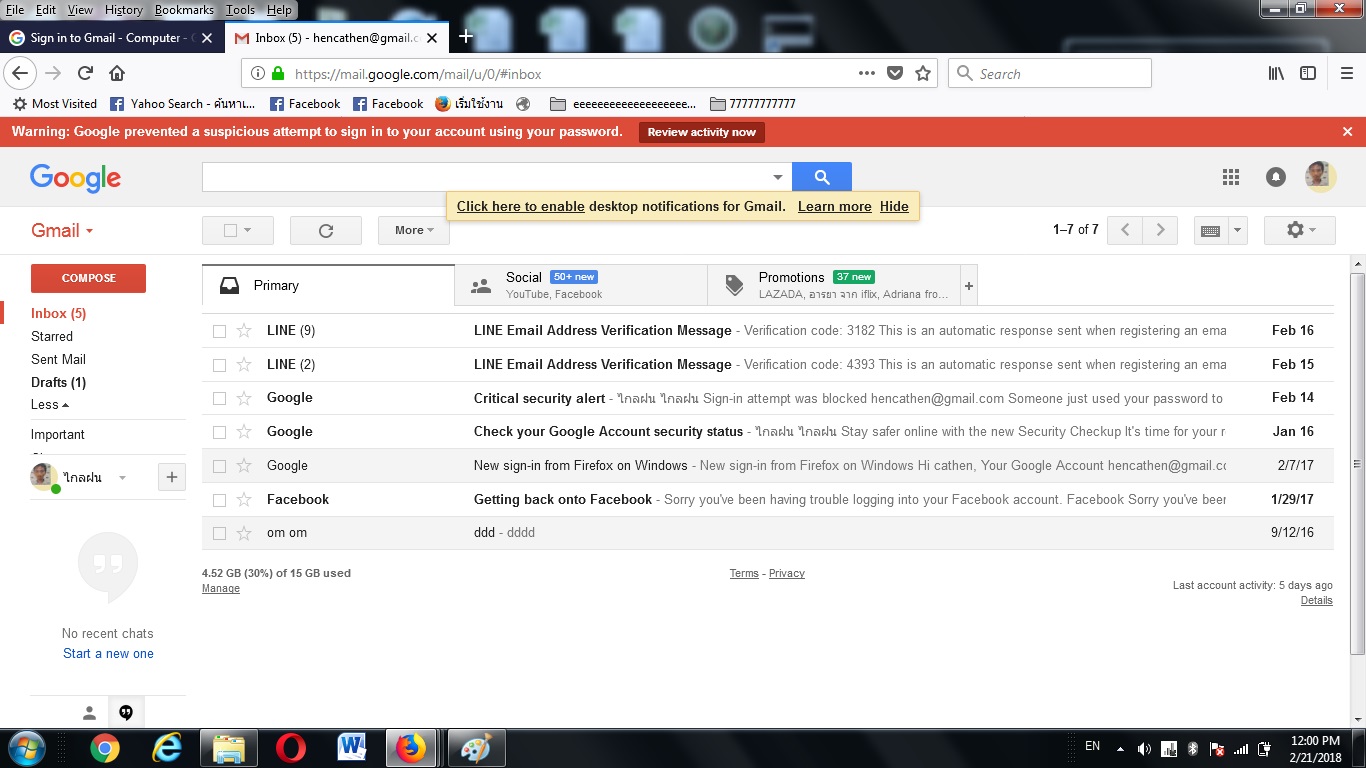Click Review activity now button
Image resolution: width=1366 pixels, height=768 pixels.
702,132
